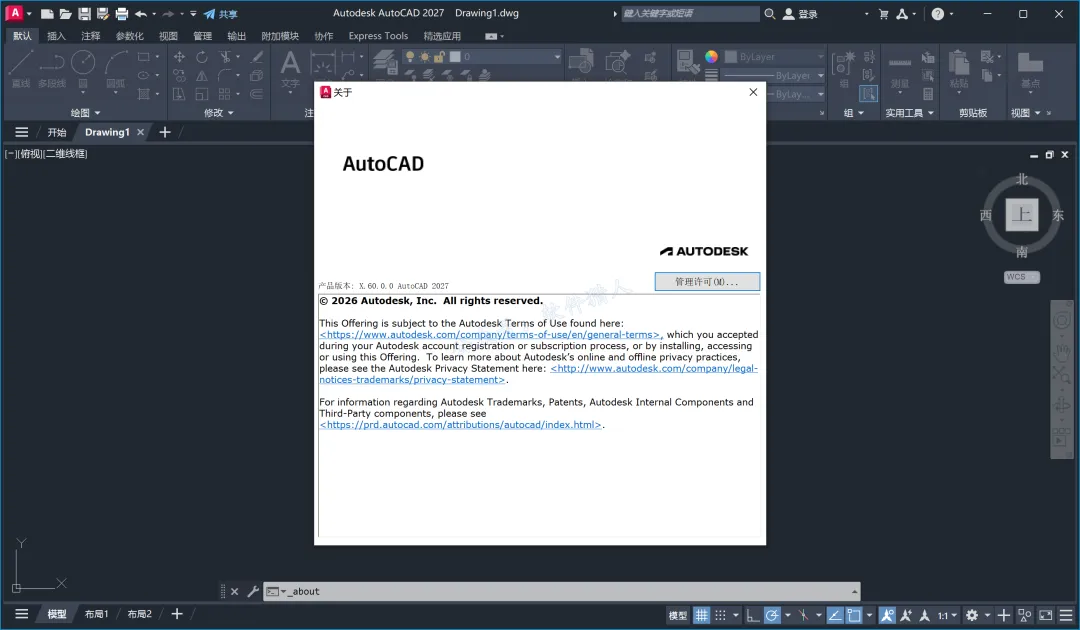
Task: Click the Mirror tool triangle icon
Action: click(202, 75)
